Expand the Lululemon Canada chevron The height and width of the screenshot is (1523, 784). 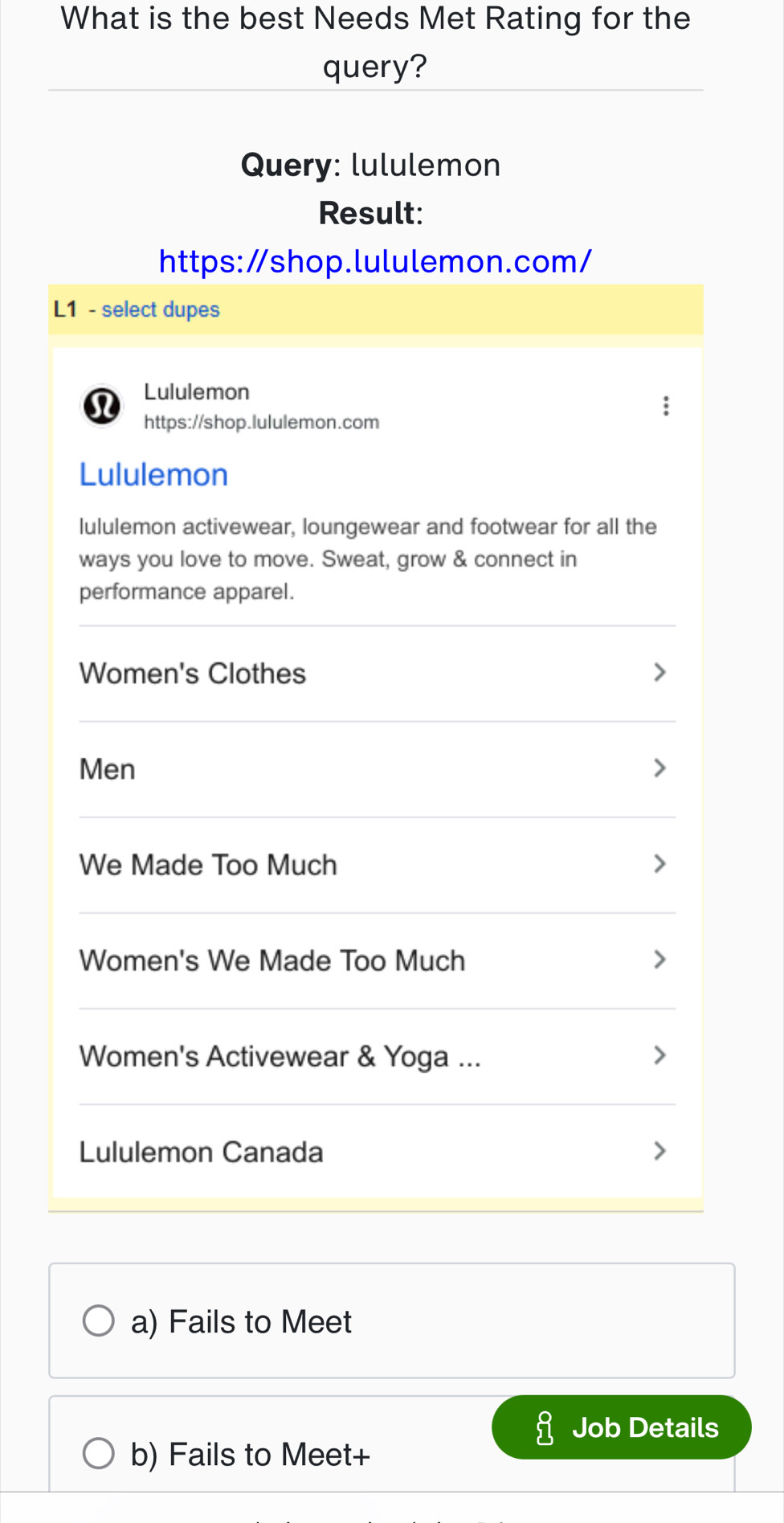pos(659,1151)
